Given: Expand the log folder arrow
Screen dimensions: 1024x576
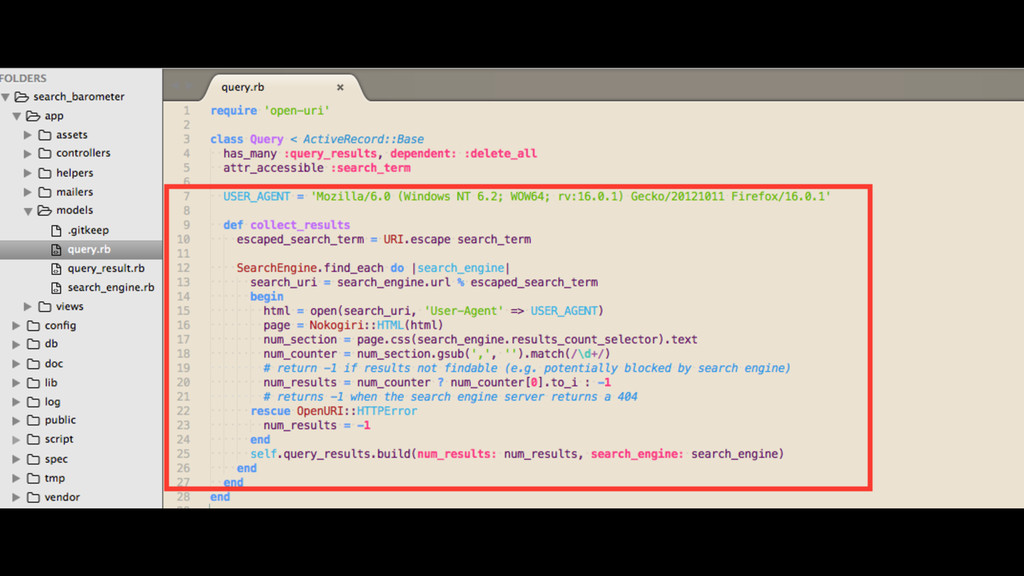Looking at the screenshot, I should coord(16,402).
